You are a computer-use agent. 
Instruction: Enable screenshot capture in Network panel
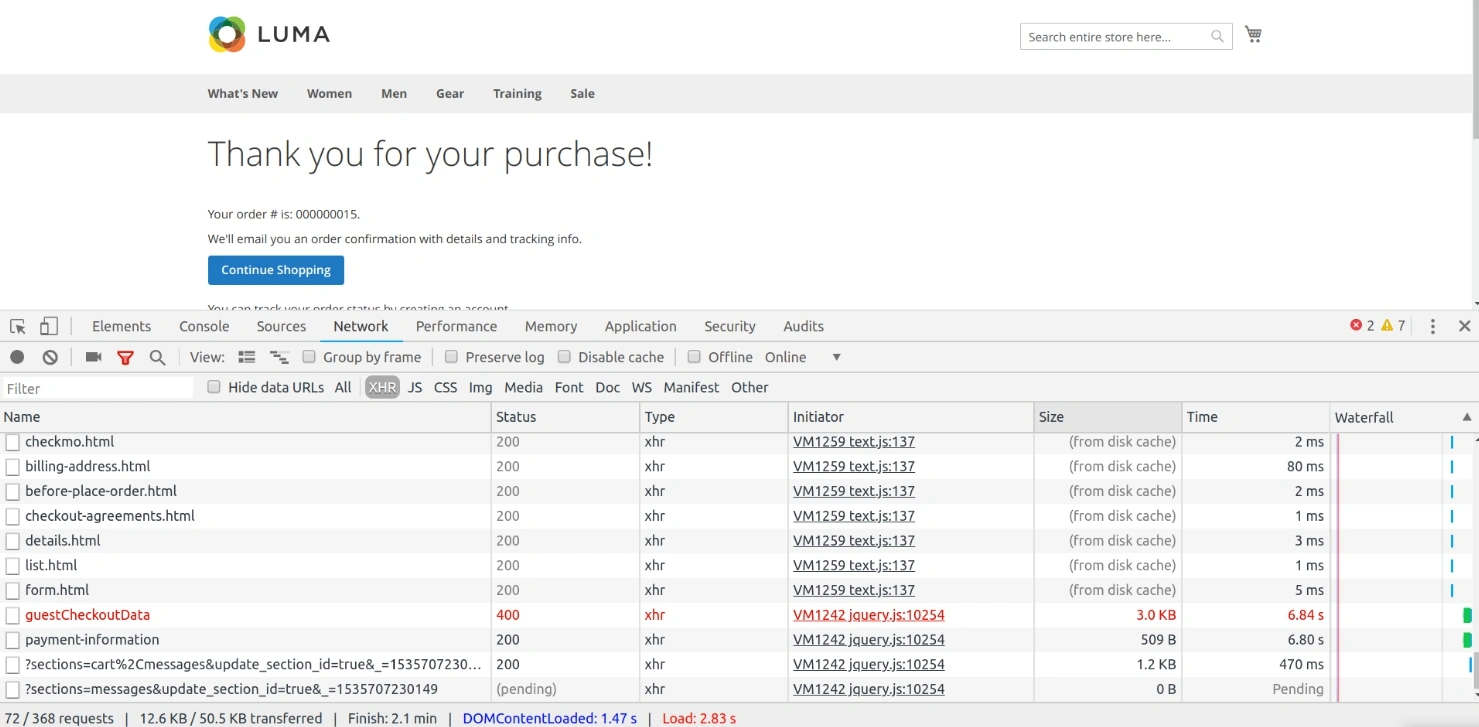coord(92,357)
